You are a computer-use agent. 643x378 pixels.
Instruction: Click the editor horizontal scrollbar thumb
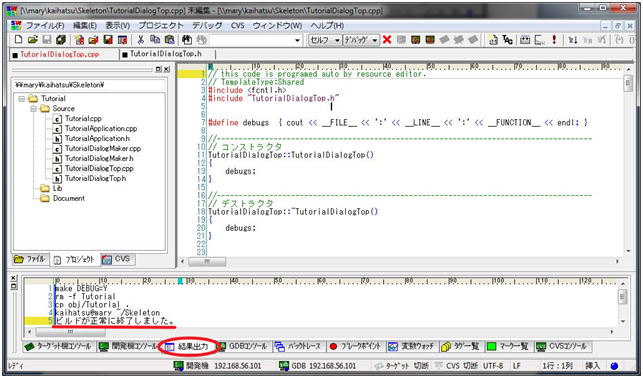tap(207, 261)
